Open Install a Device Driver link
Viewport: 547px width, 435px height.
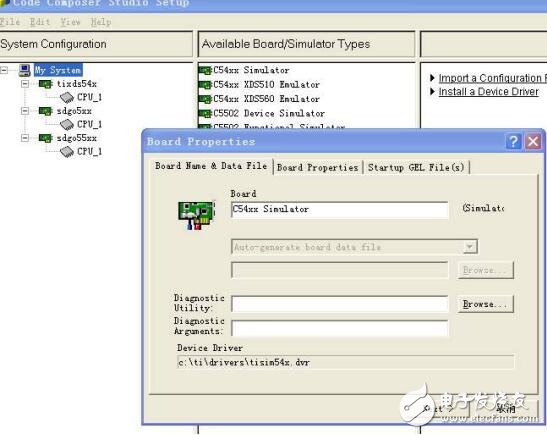(488, 92)
